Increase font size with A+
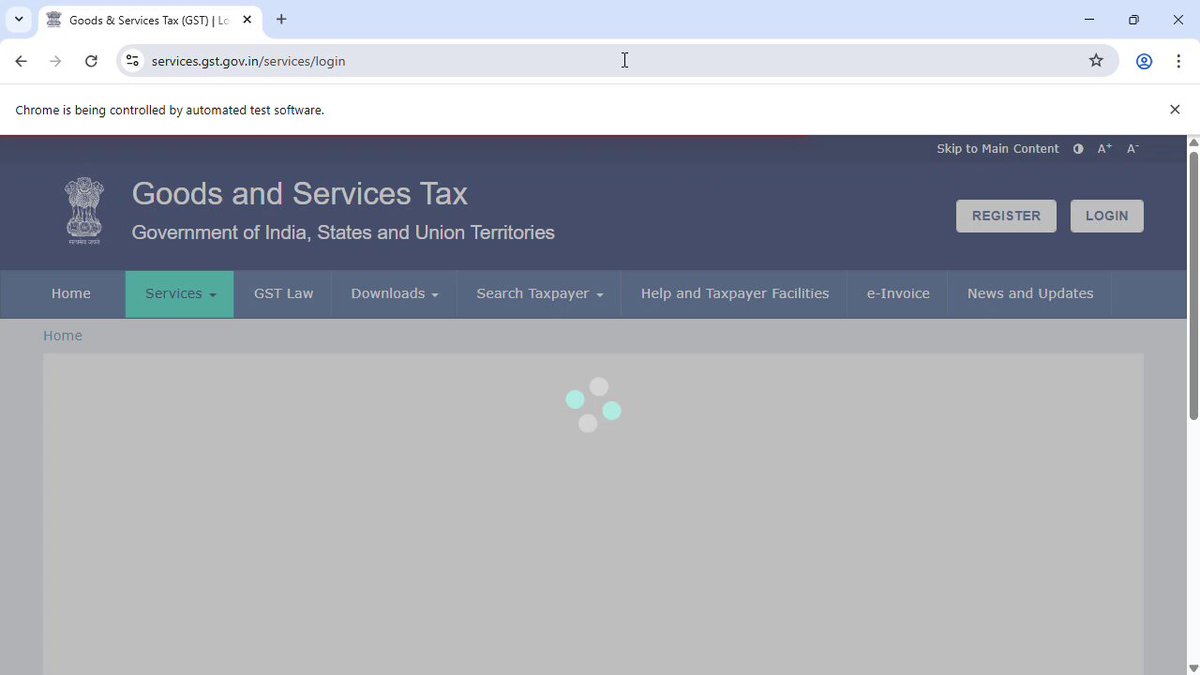Image resolution: width=1200 pixels, height=675 pixels. (x=1104, y=149)
